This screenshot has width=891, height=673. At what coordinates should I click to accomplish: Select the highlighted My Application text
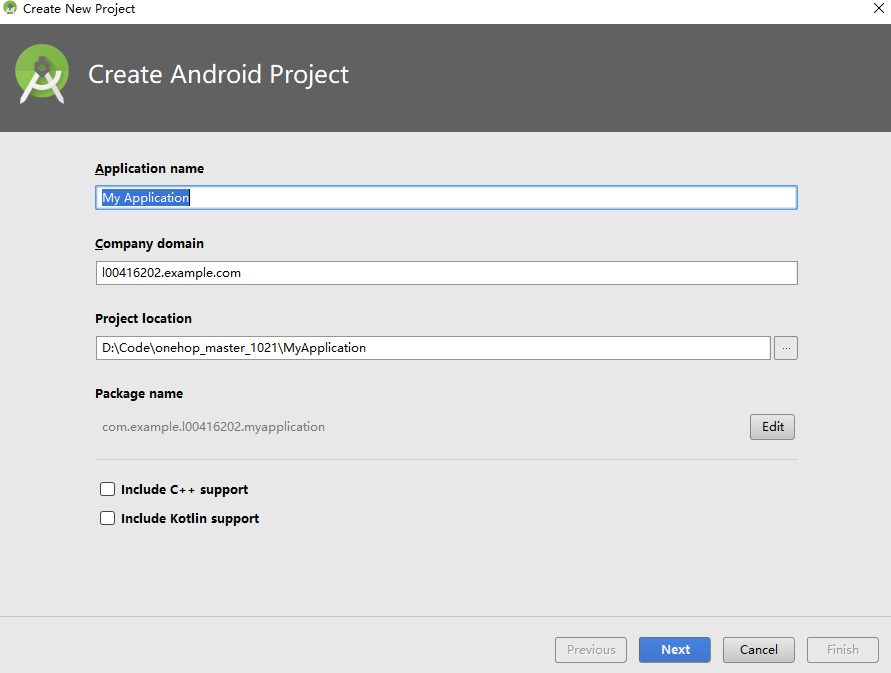(x=144, y=197)
